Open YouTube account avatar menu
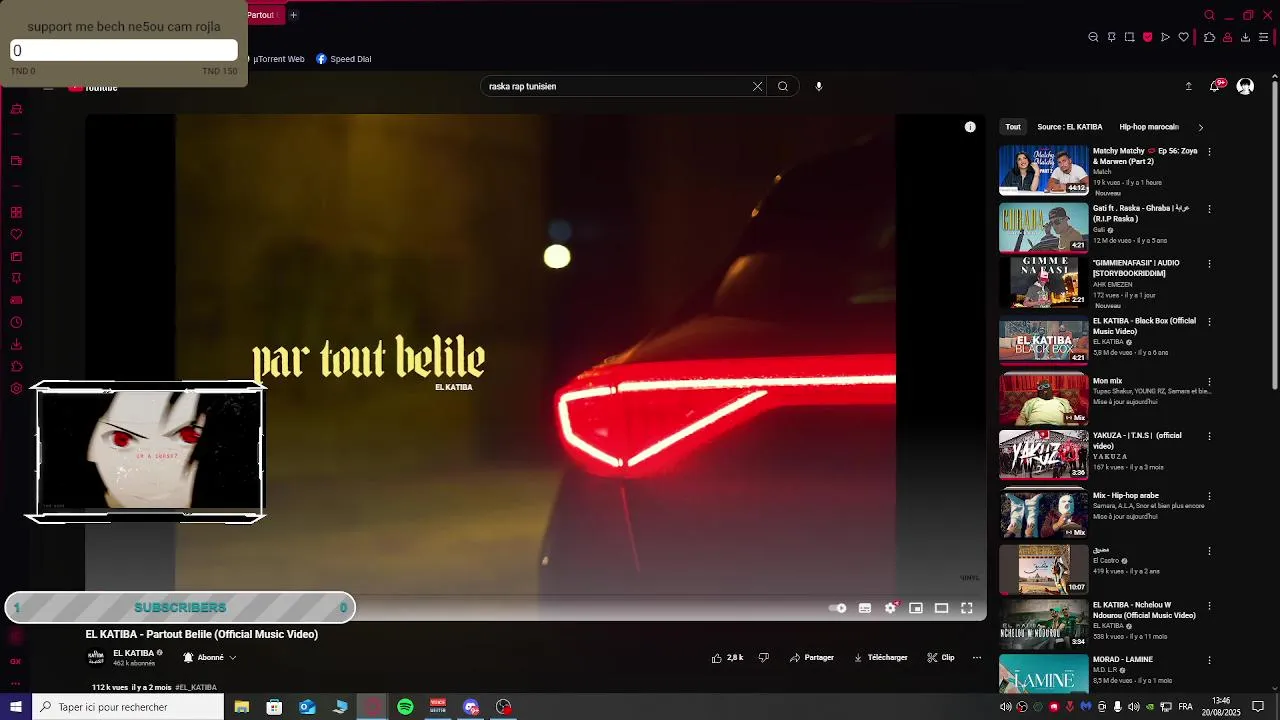1280x720 pixels. tap(1245, 86)
